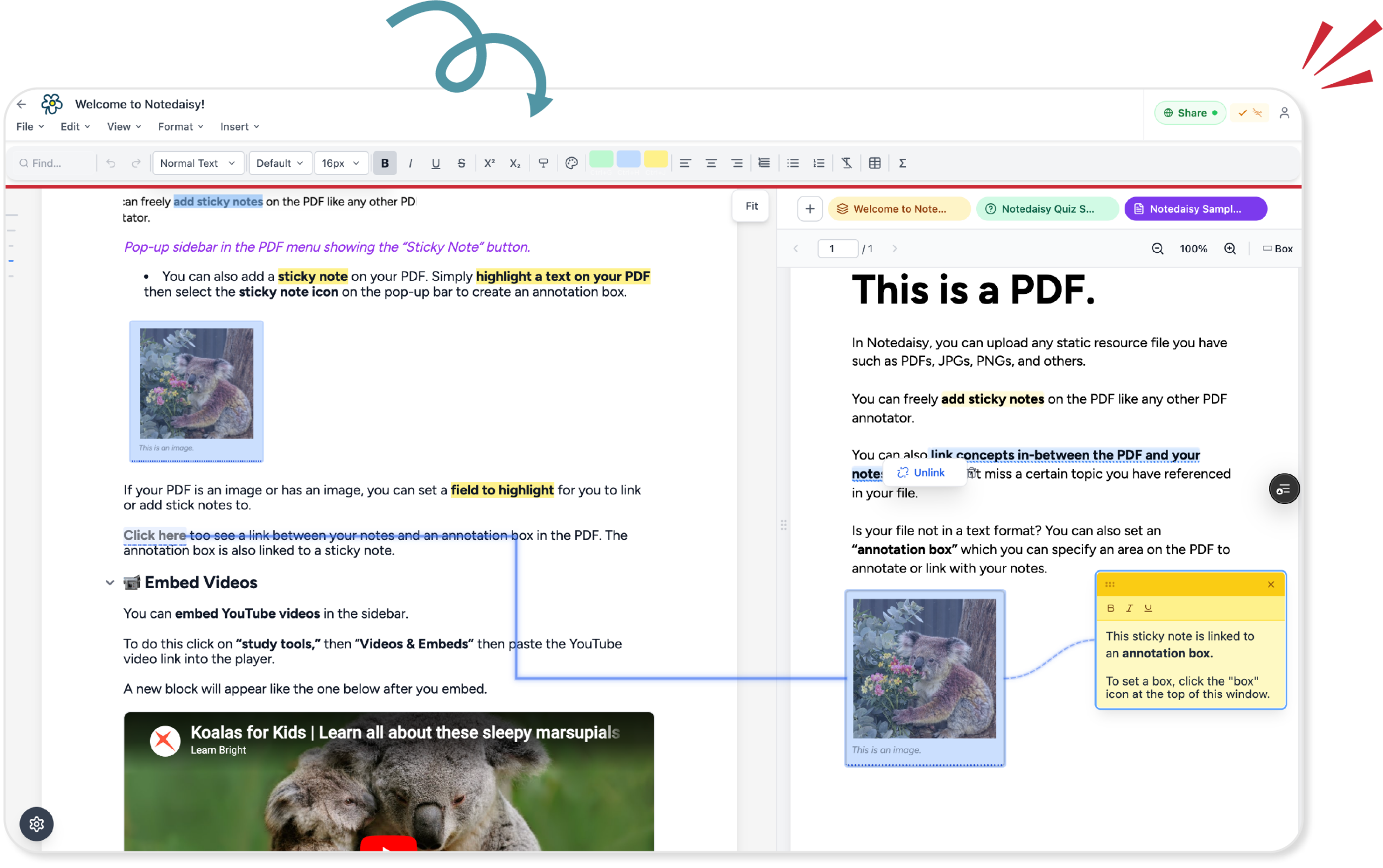Image resolution: width=1383 pixels, height=868 pixels.
Task: Switch to Notedaisy Sampl... tab
Action: pyautogui.click(x=1196, y=208)
